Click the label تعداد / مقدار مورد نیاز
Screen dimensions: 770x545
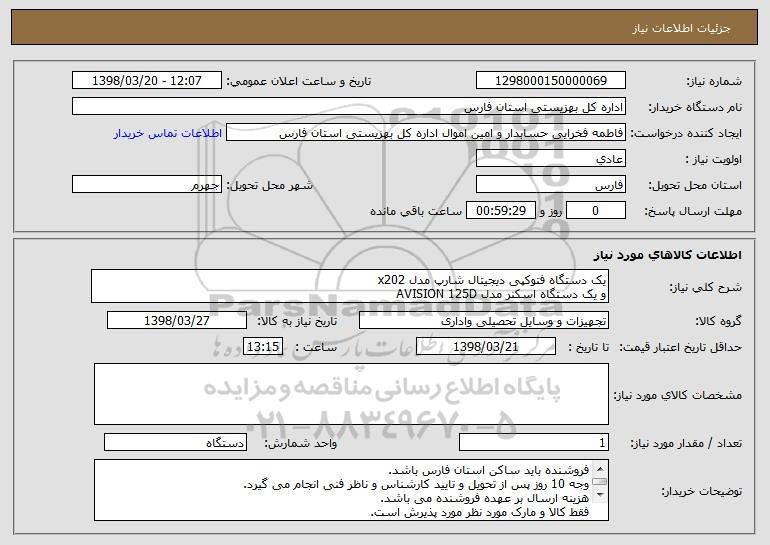[x=686, y=443]
